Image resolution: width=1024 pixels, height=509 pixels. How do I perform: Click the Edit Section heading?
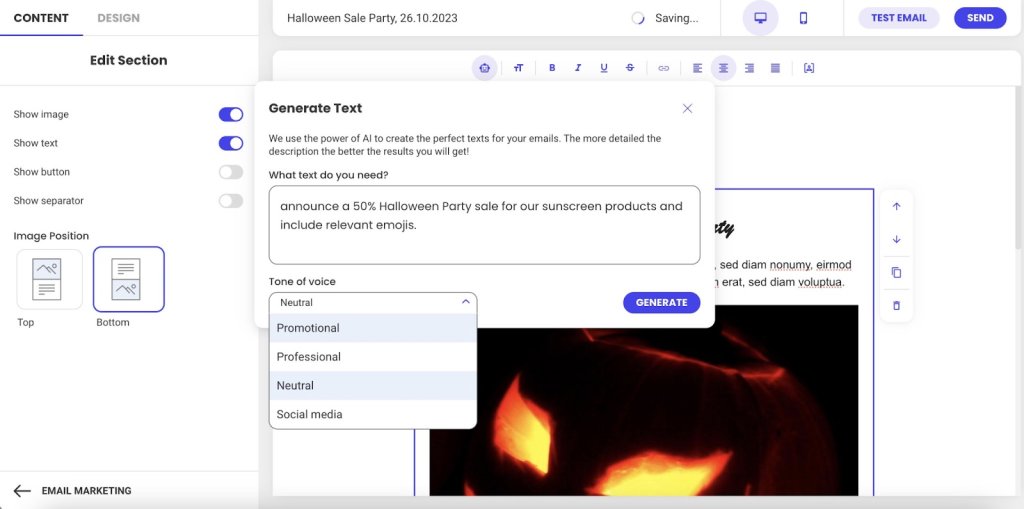tap(129, 60)
